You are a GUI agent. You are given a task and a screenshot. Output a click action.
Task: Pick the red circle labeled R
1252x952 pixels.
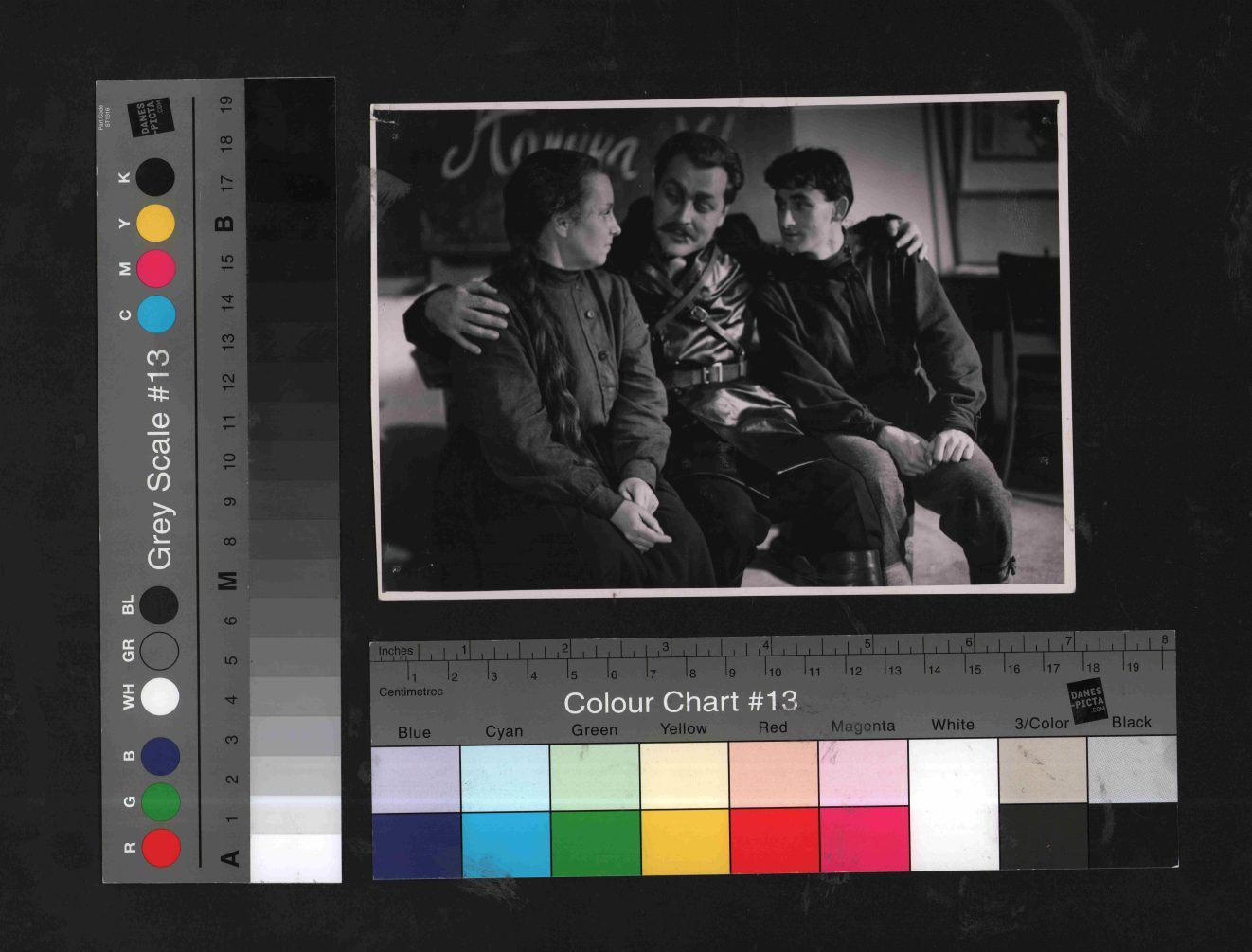coord(160,847)
